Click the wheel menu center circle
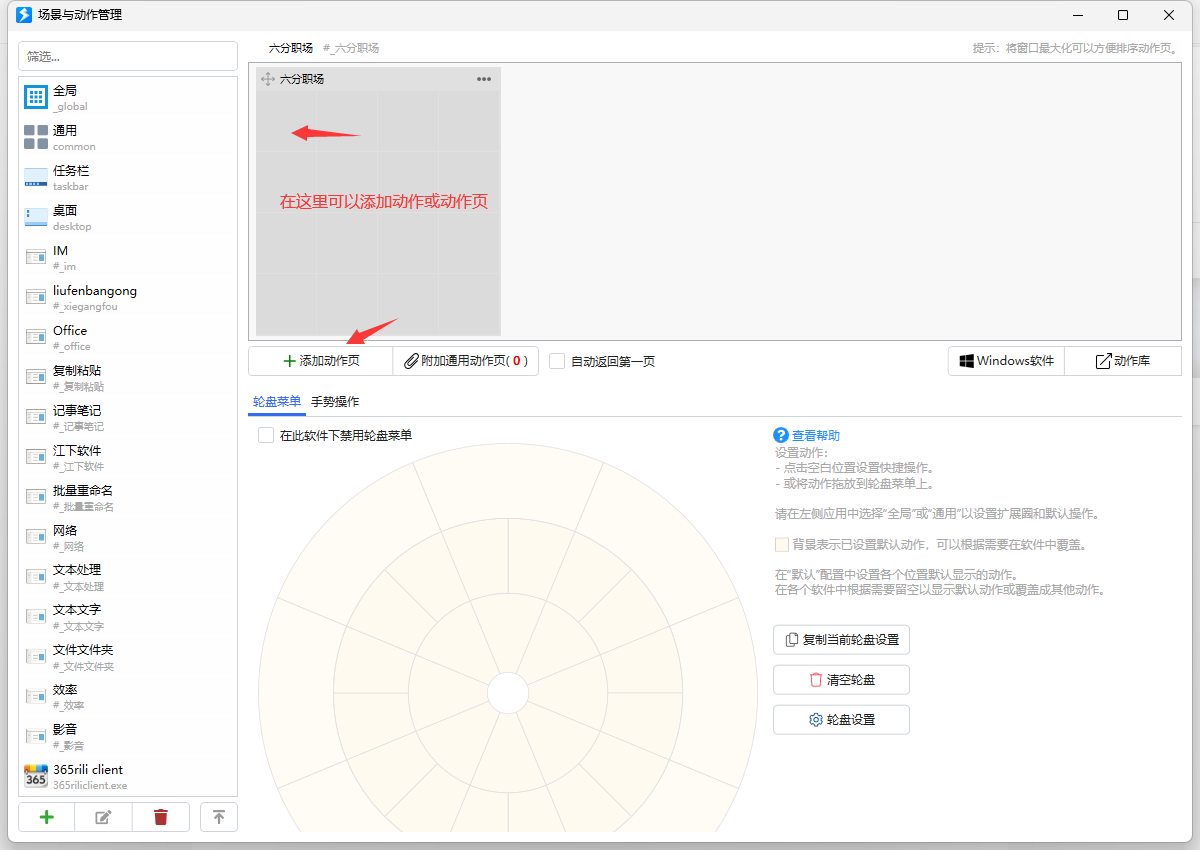This screenshot has width=1200, height=850. click(508, 694)
